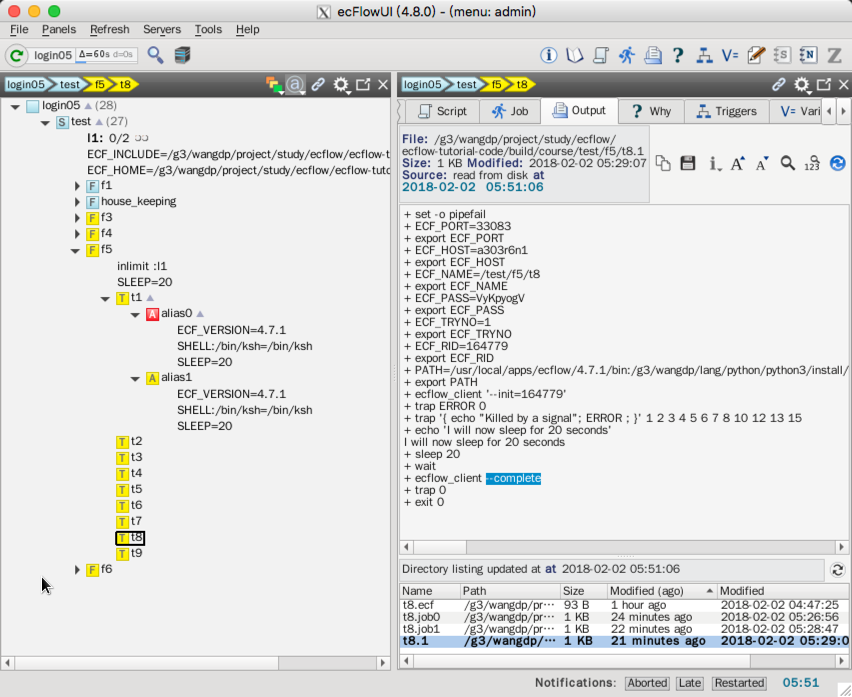Screen dimensions: 852x697
Task: Open the Job running-man icon in the top toolbar
Action: pos(627,55)
